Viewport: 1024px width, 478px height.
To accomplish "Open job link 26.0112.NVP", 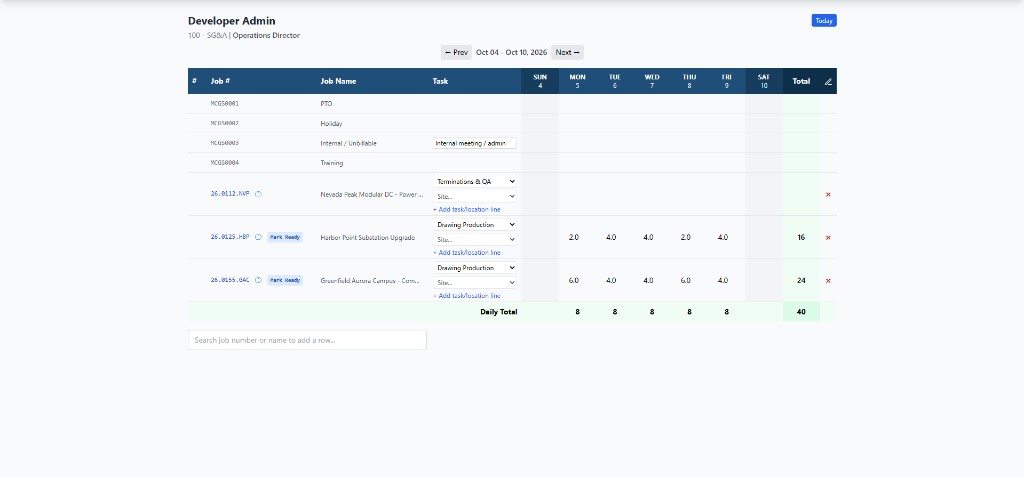I will click(230, 194).
